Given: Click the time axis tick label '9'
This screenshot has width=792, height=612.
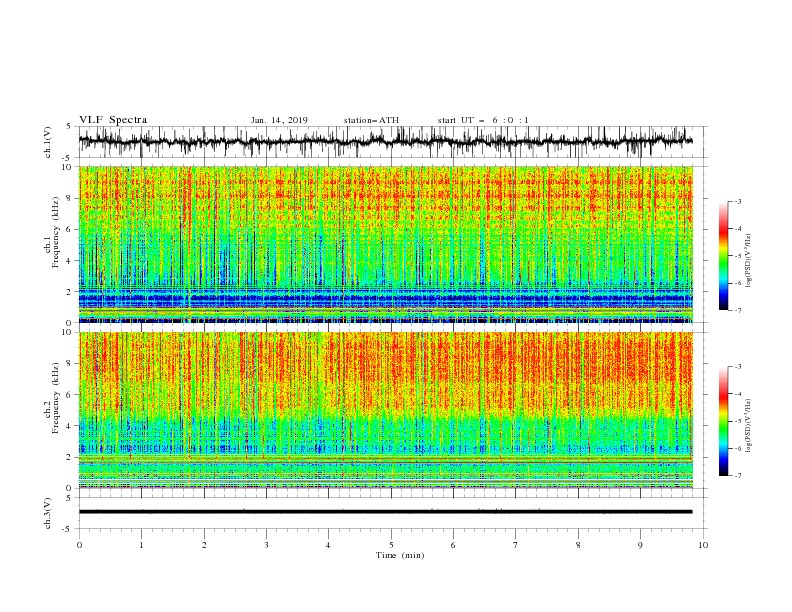Looking at the screenshot, I should tap(640, 545).
